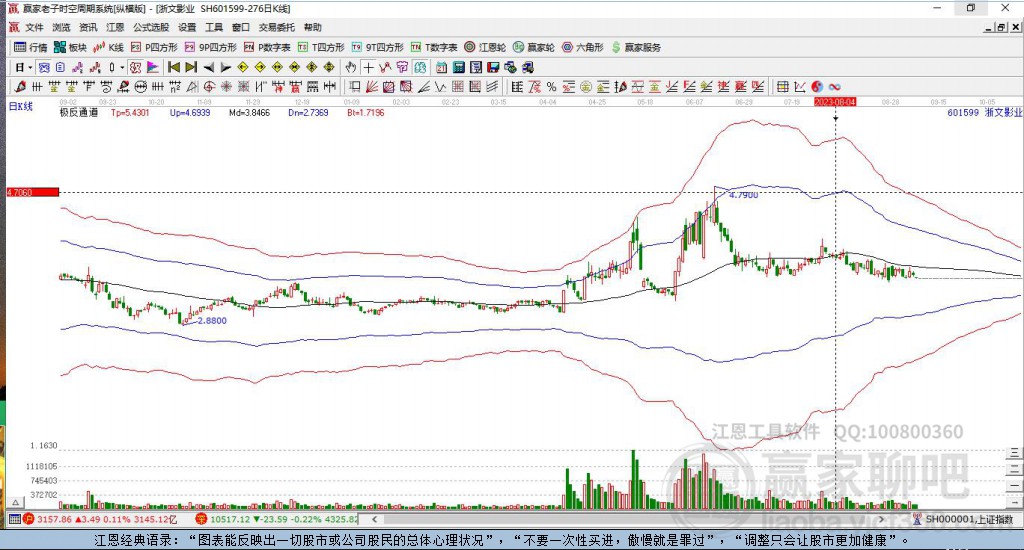Image resolution: width=1024 pixels, height=550 pixels.
Task: Click the red 4.7060 price label
Action: click(x=33, y=192)
